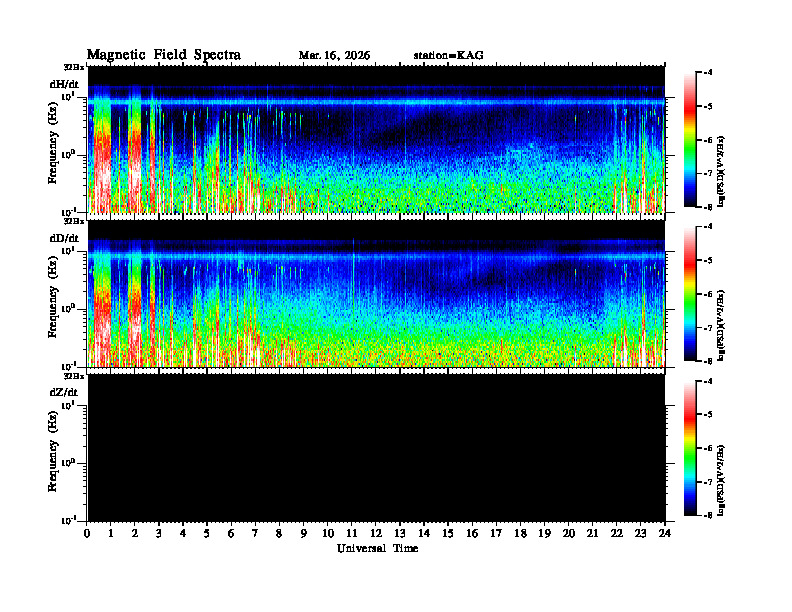792x612 pixels.
Task: Click hour "9" on the time axis
Action: pos(303,534)
